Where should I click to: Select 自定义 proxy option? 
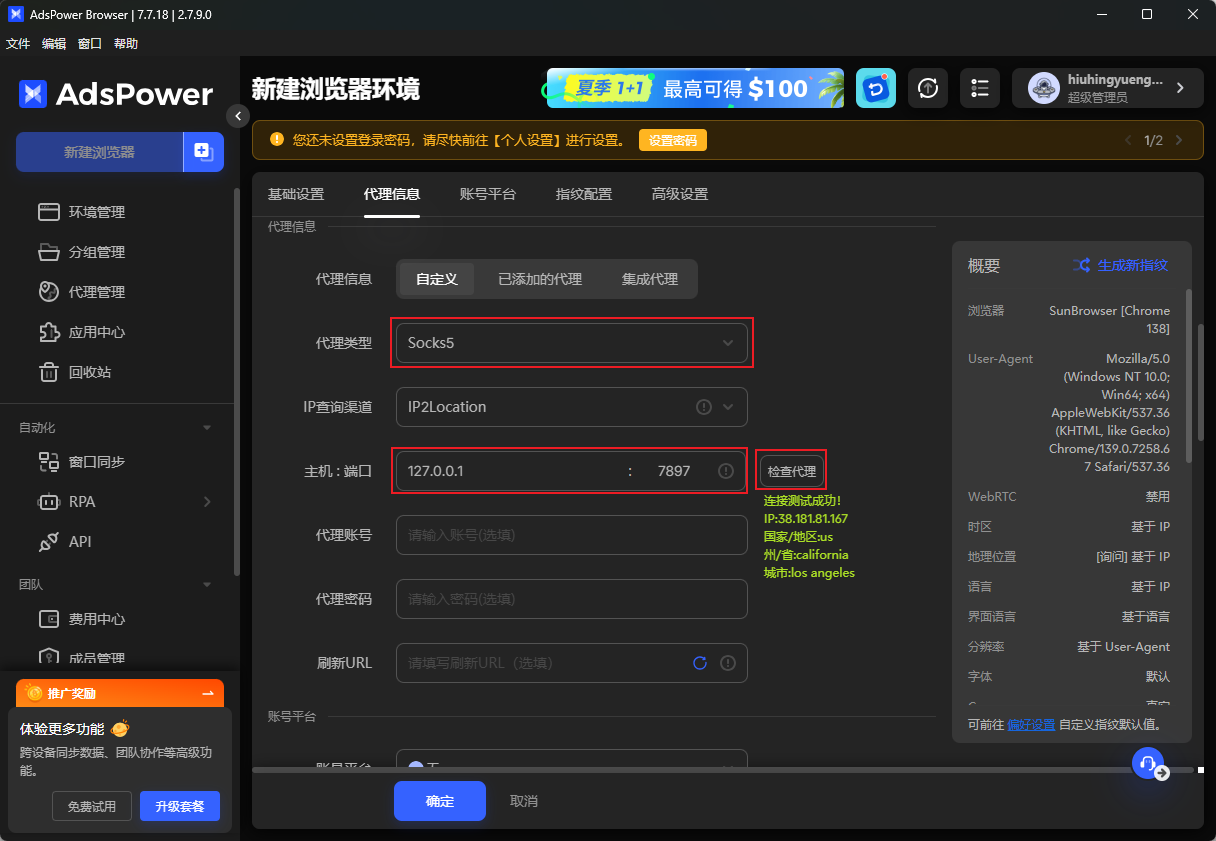click(x=437, y=279)
